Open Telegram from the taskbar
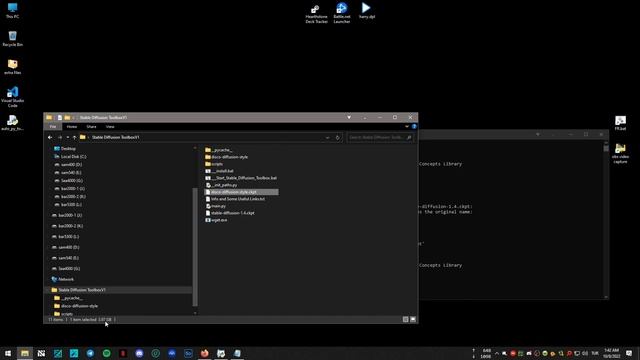The image size is (640, 360). (90, 353)
